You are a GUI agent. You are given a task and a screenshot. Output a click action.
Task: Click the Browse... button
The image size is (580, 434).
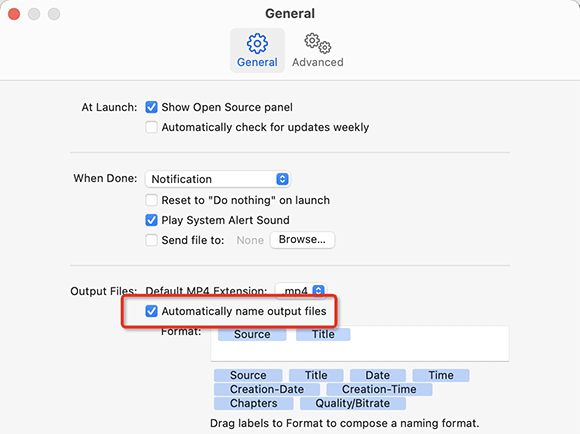[302, 240]
